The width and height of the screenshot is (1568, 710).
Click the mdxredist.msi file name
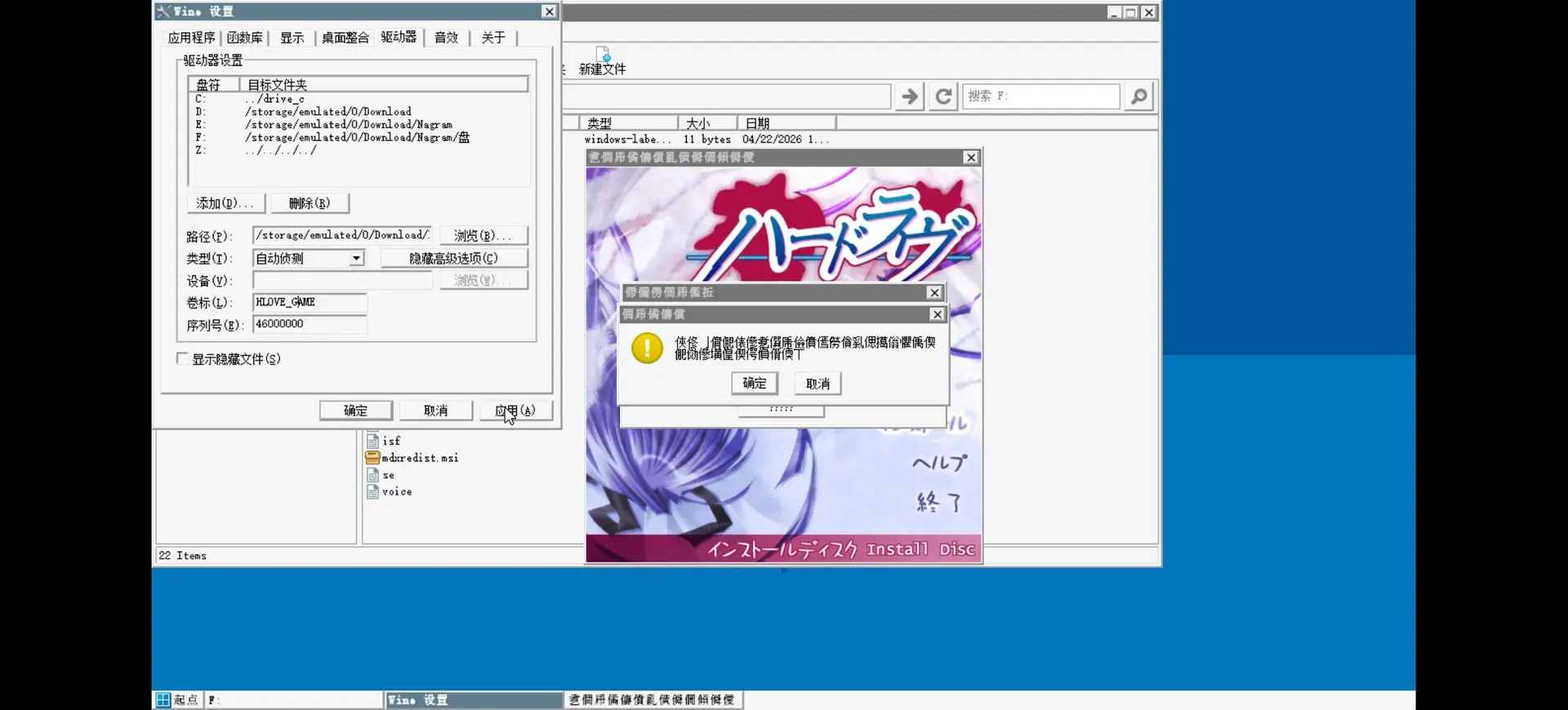(421, 458)
